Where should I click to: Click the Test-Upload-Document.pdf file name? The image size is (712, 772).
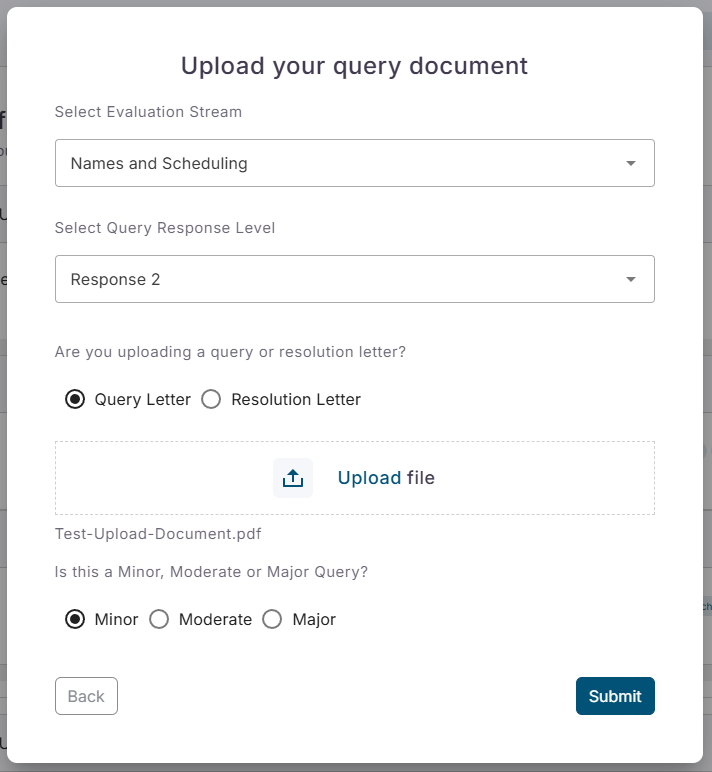tap(158, 534)
